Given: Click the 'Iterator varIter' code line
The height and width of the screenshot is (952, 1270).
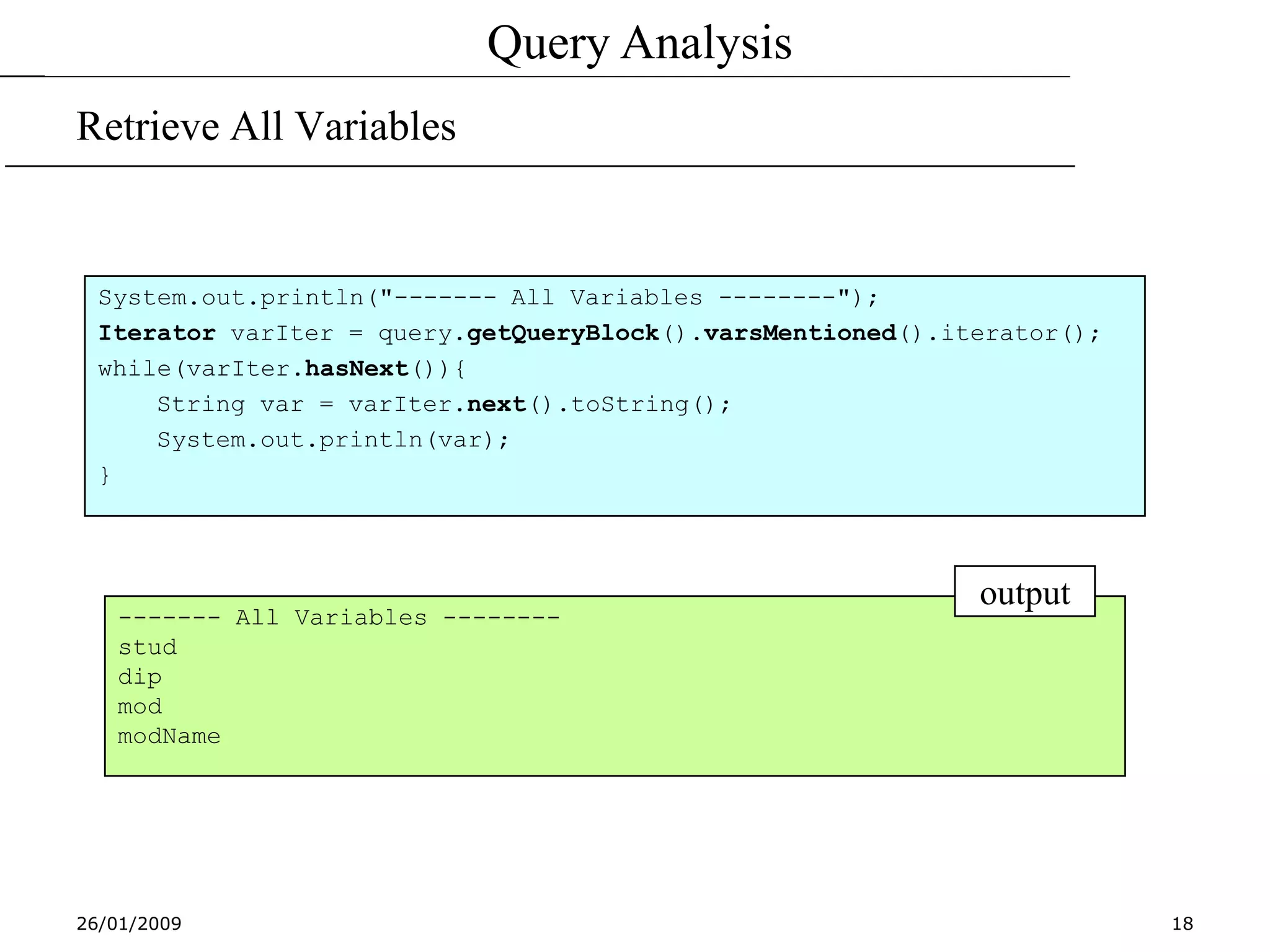Looking at the screenshot, I should pyautogui.click(x=599, y=334).
